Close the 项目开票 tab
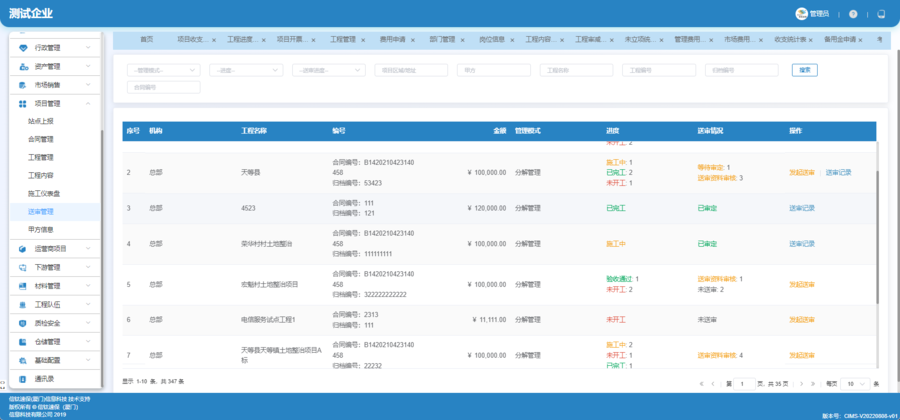900x420 pixels. 313,40
